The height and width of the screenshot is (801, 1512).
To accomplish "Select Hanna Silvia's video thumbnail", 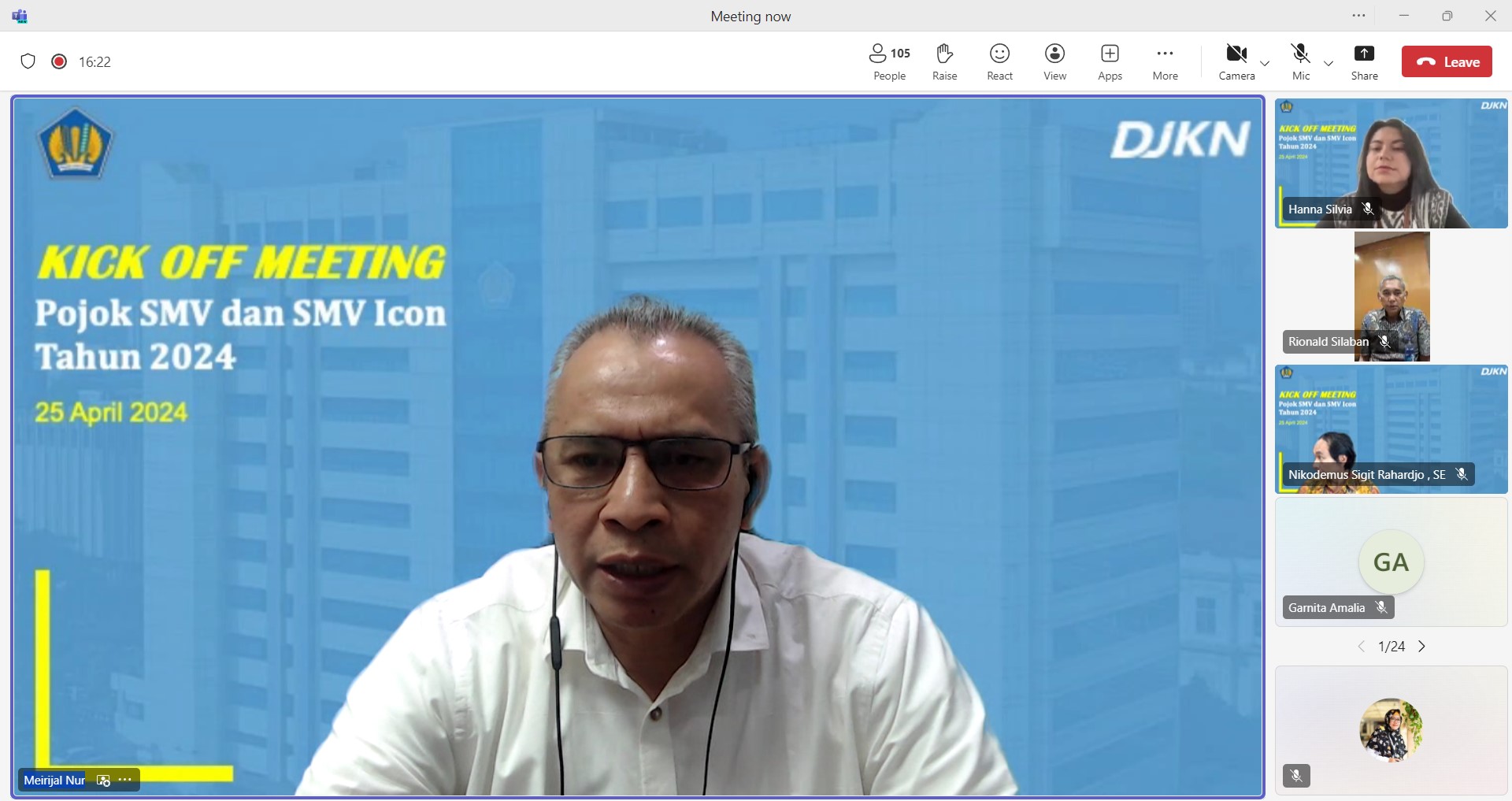I will (x=1391, y=163).
